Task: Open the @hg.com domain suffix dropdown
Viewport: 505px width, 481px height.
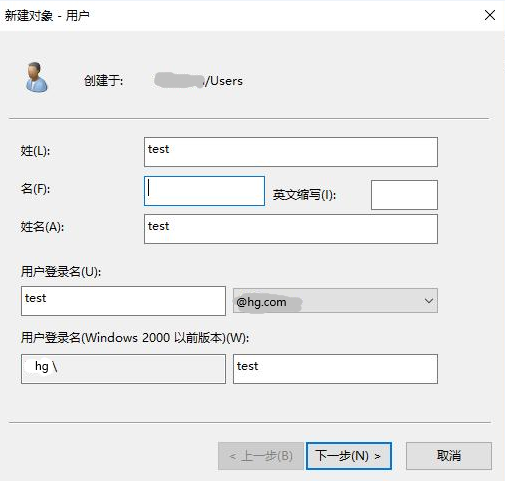Action: point(335,301)
